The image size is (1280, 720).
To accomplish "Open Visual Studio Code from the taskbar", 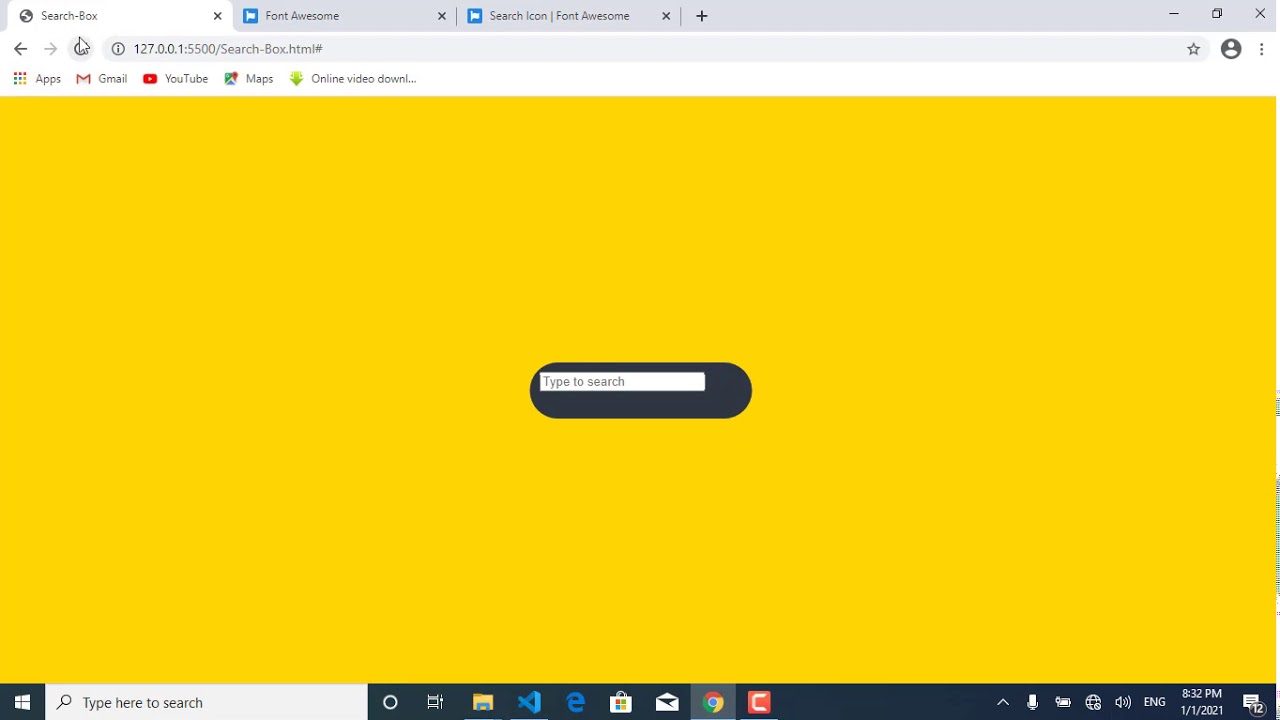I will 529,702.
